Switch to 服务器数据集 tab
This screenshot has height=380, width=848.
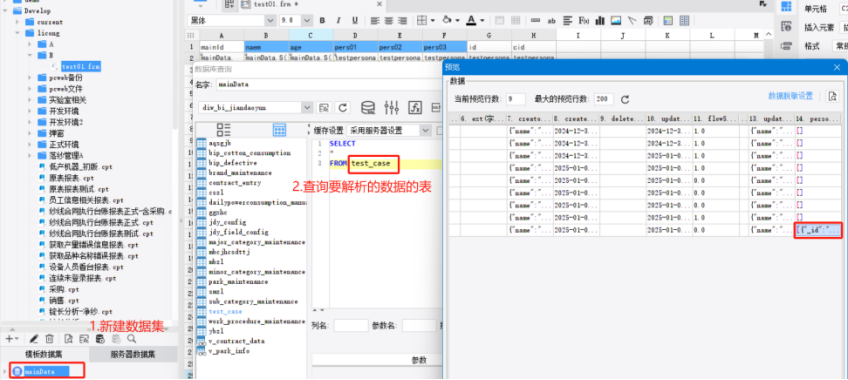(x=133, y=354)
